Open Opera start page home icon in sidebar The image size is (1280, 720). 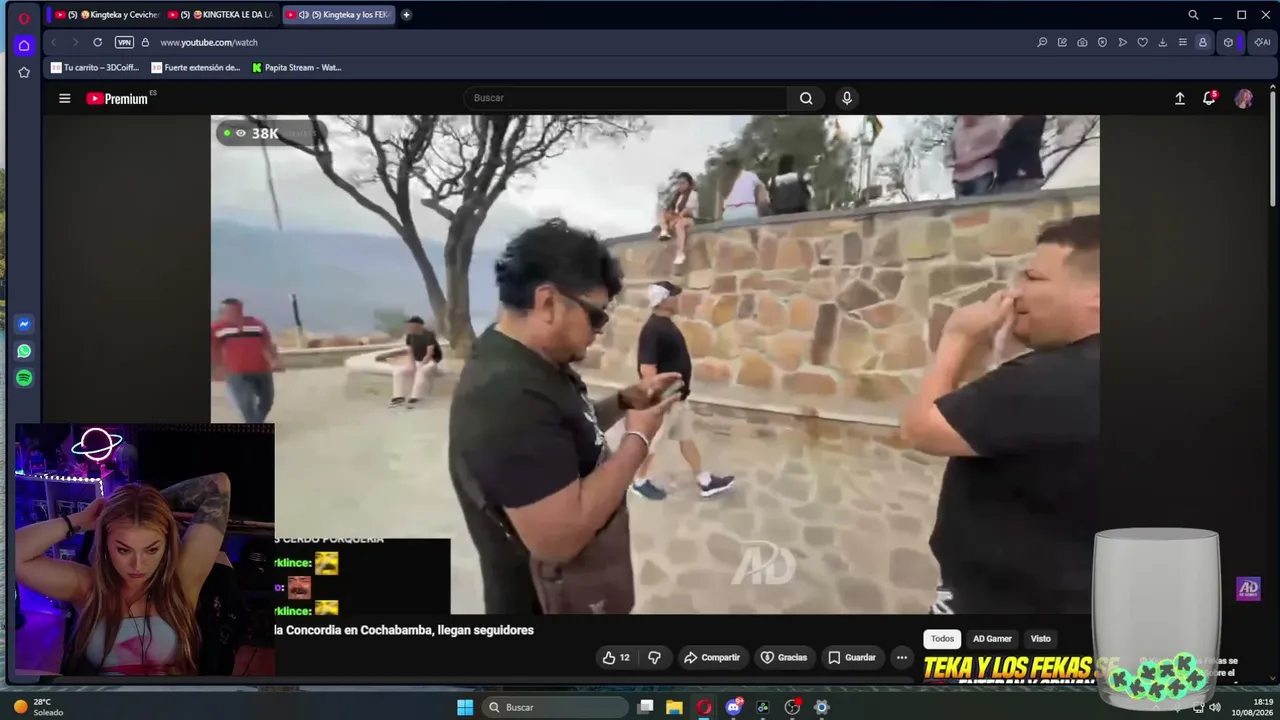(24, 46)
